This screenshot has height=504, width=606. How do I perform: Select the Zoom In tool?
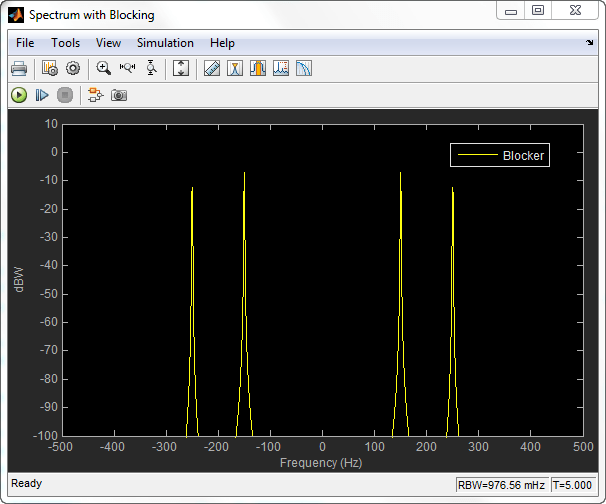pos(104,69)
